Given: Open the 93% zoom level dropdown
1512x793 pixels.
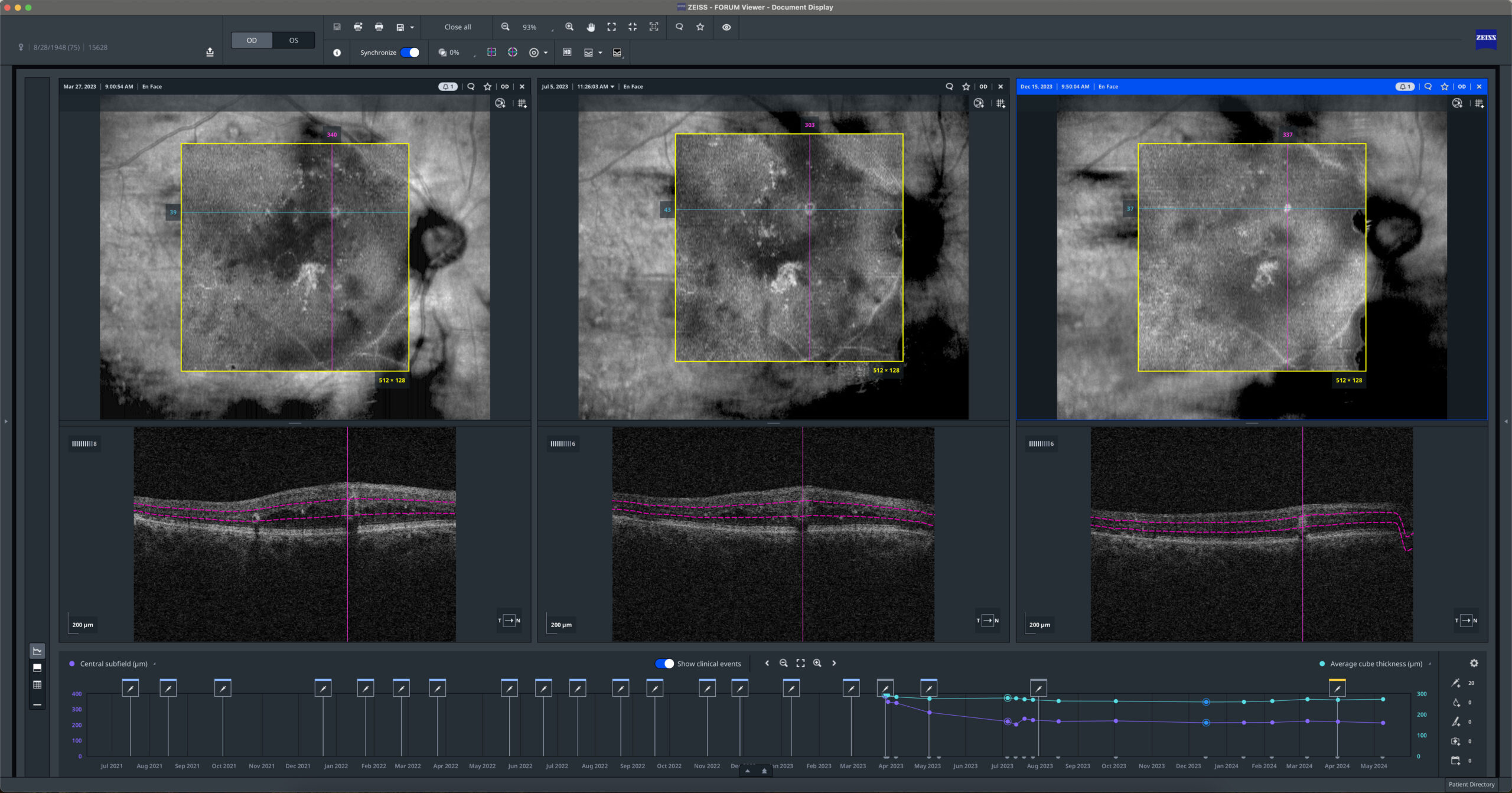Looking at the screenshot, I should [x=537, y=27].
